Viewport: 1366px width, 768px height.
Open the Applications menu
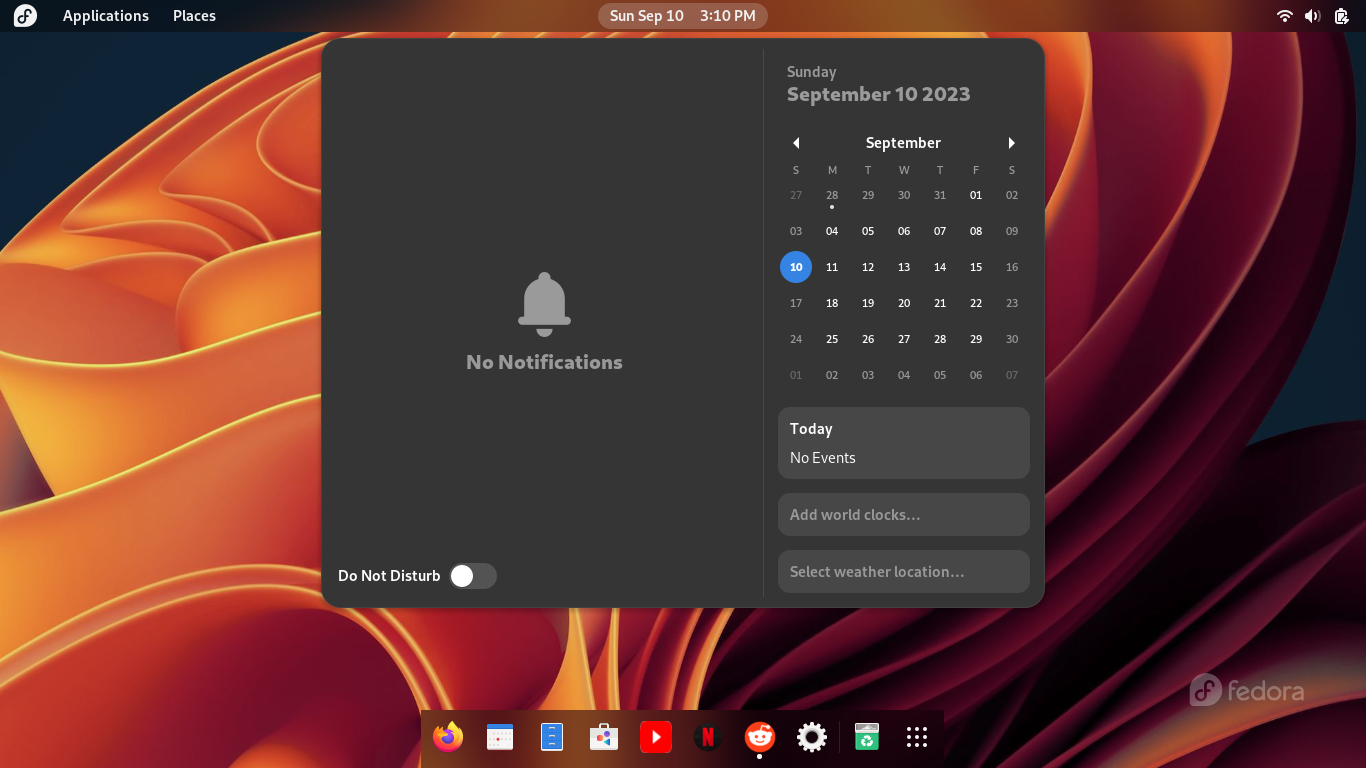[x=106, y=16]
